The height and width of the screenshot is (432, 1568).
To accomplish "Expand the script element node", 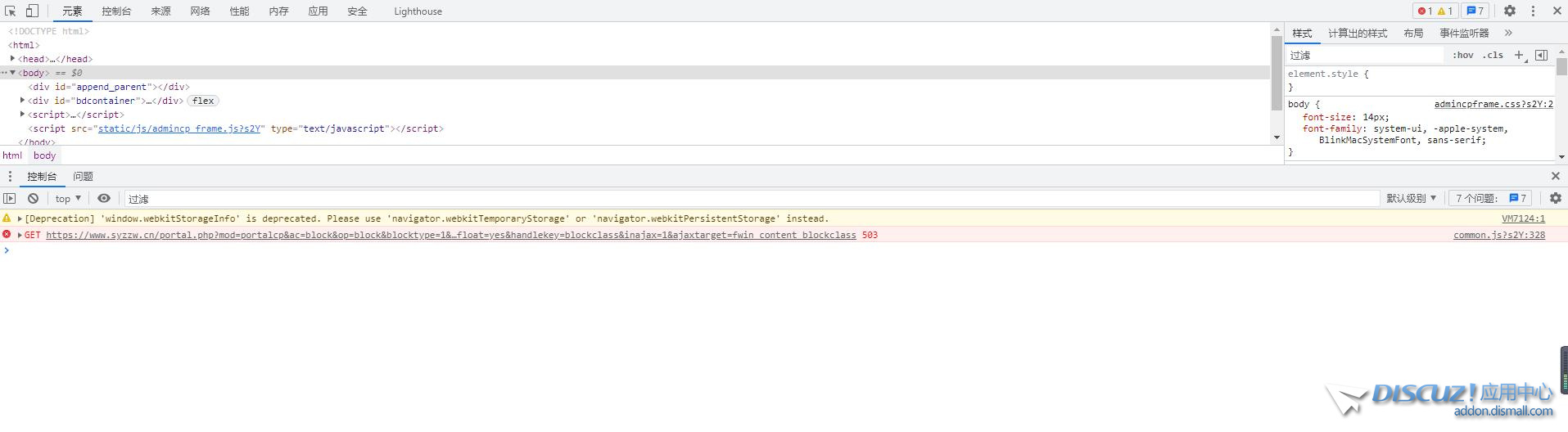I will click(x=22, y=115).
